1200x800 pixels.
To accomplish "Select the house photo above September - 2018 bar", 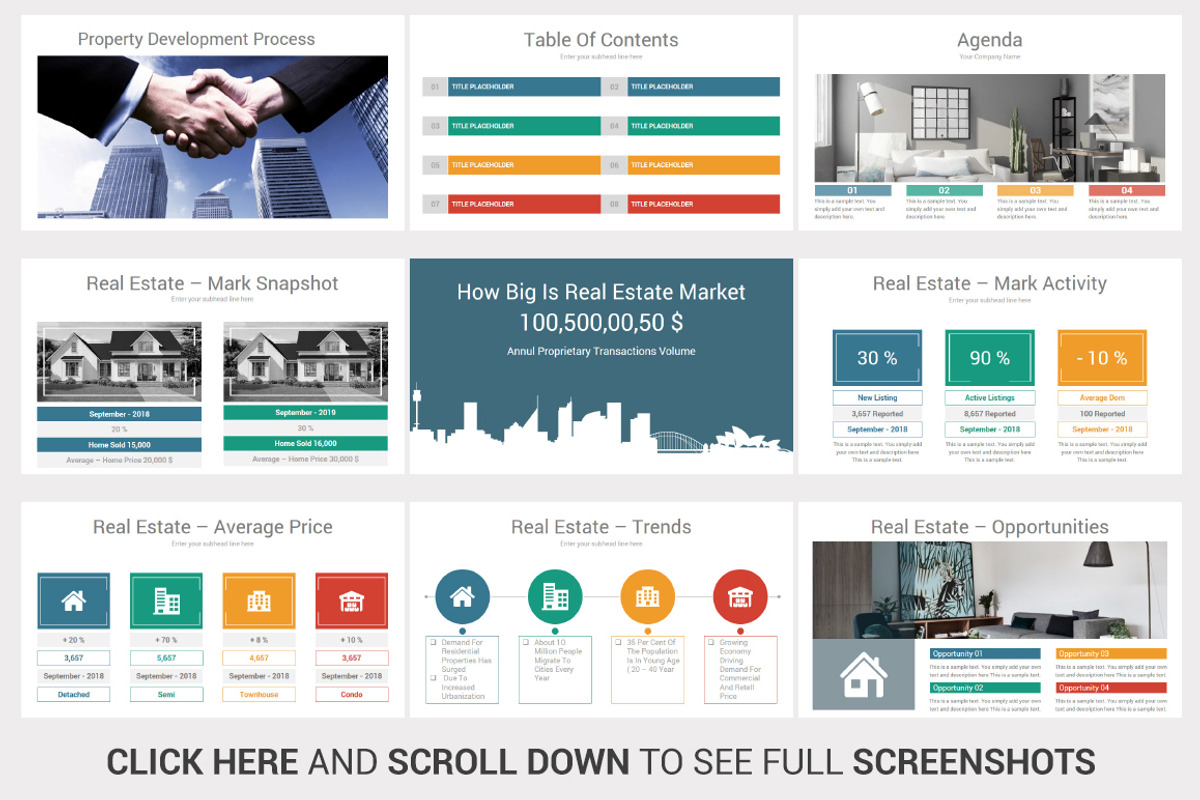I will click(x=119, y=362).
